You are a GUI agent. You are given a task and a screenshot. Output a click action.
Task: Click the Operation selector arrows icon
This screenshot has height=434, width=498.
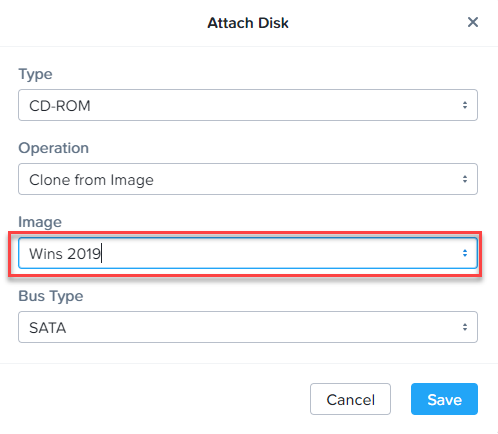point(465,179)
